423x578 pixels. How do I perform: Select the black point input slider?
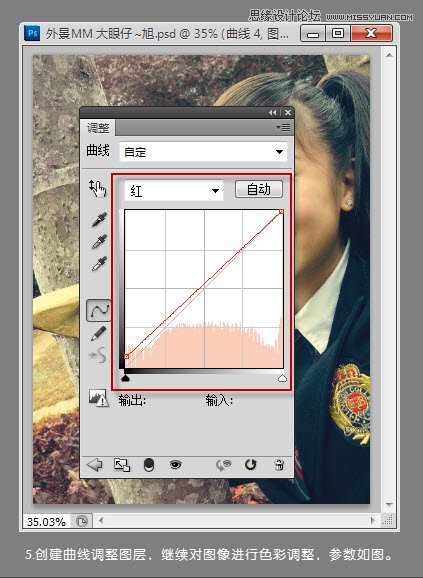pyautogui.click(x=126, y=378)
